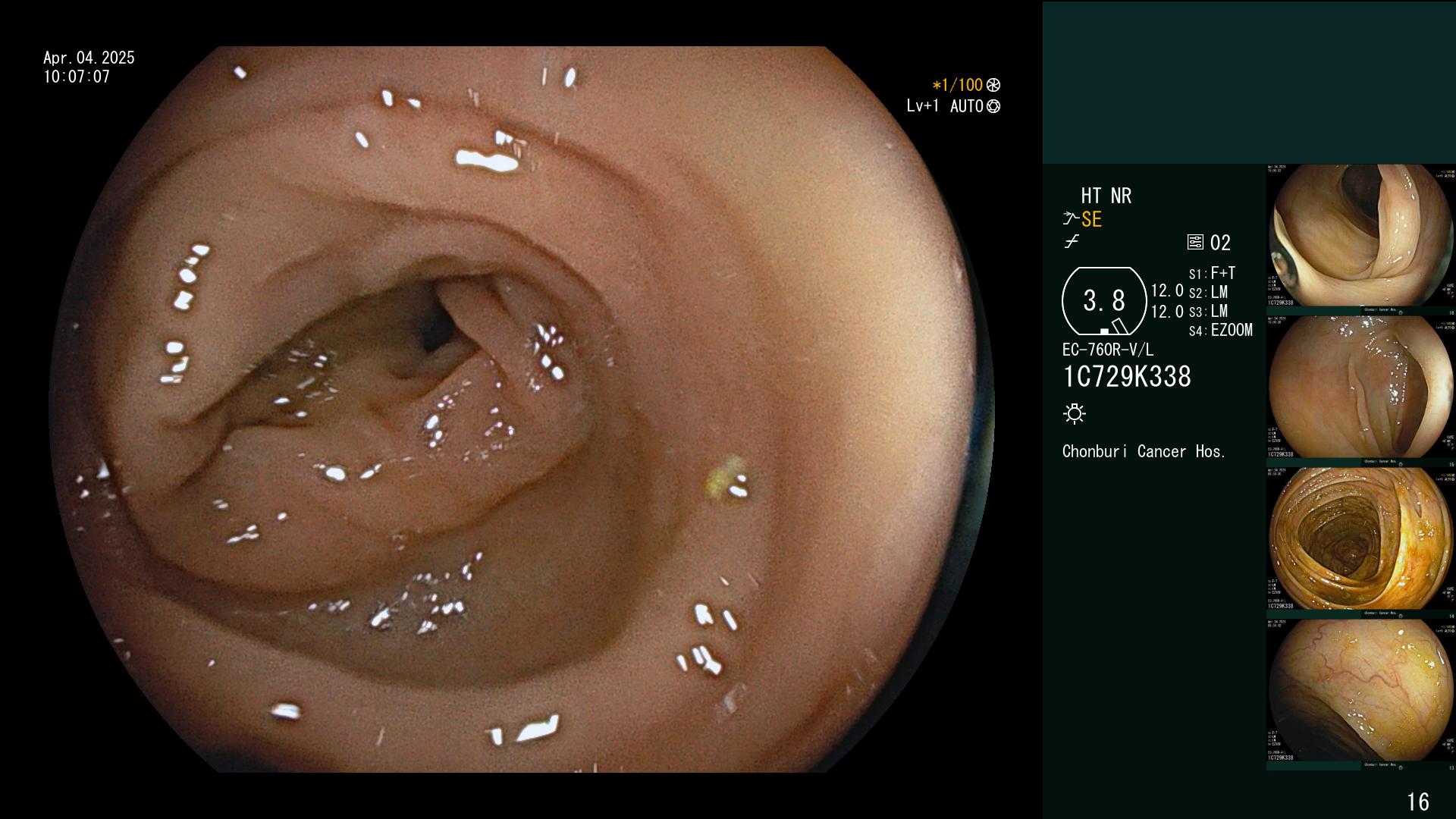Click the Lv+1 brightness level text
This screenshot has width=1456, height=819.
[x=922, y=106]
